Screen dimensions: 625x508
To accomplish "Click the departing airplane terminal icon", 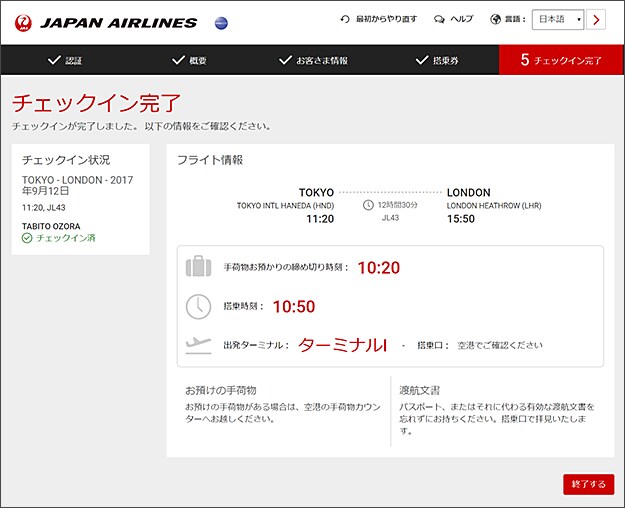I will pyautogui.click(x=199, y=345).
